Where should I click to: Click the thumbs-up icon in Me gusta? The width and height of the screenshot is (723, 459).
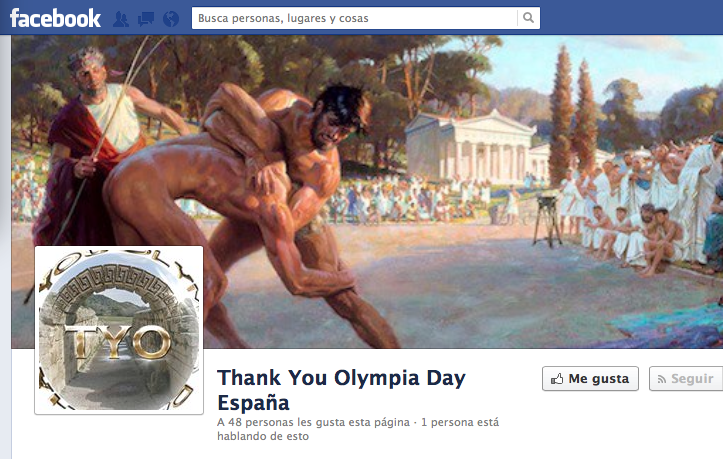[557, 379]
